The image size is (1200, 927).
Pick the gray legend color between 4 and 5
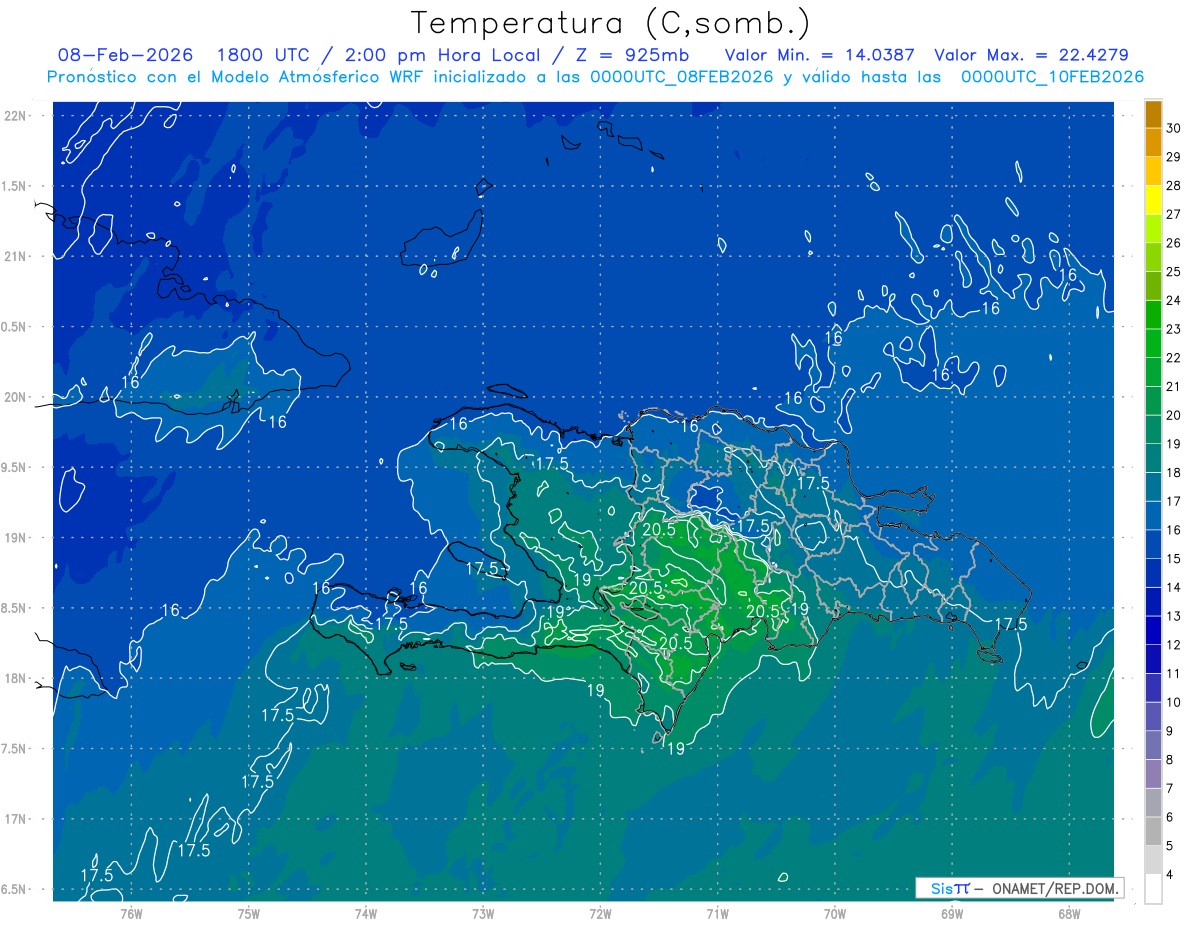[x=1153, y=860]
